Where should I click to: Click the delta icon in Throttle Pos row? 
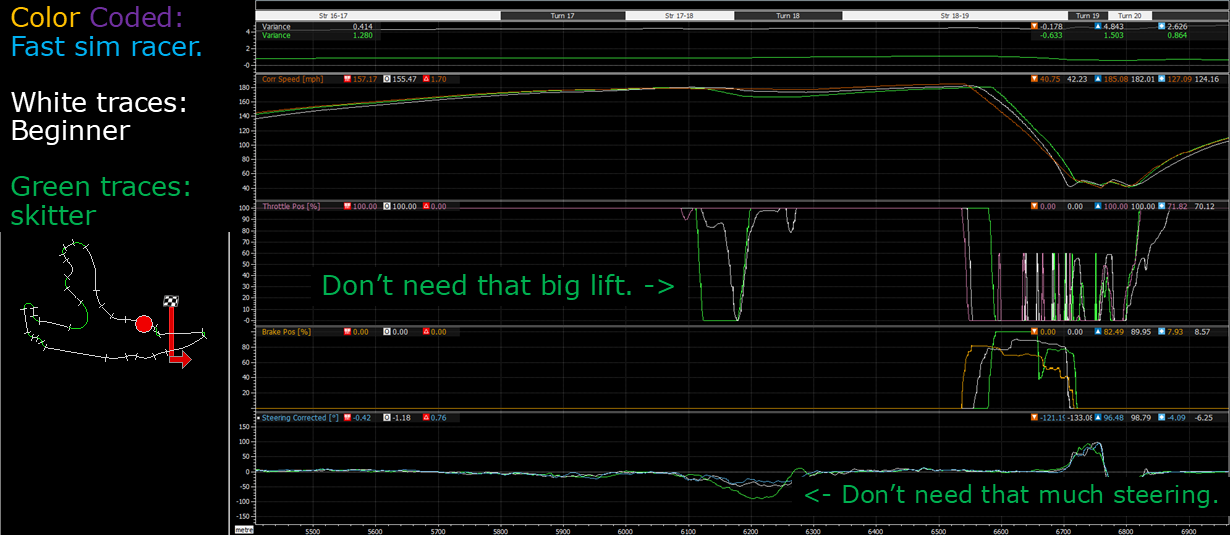tap(427, 205)
